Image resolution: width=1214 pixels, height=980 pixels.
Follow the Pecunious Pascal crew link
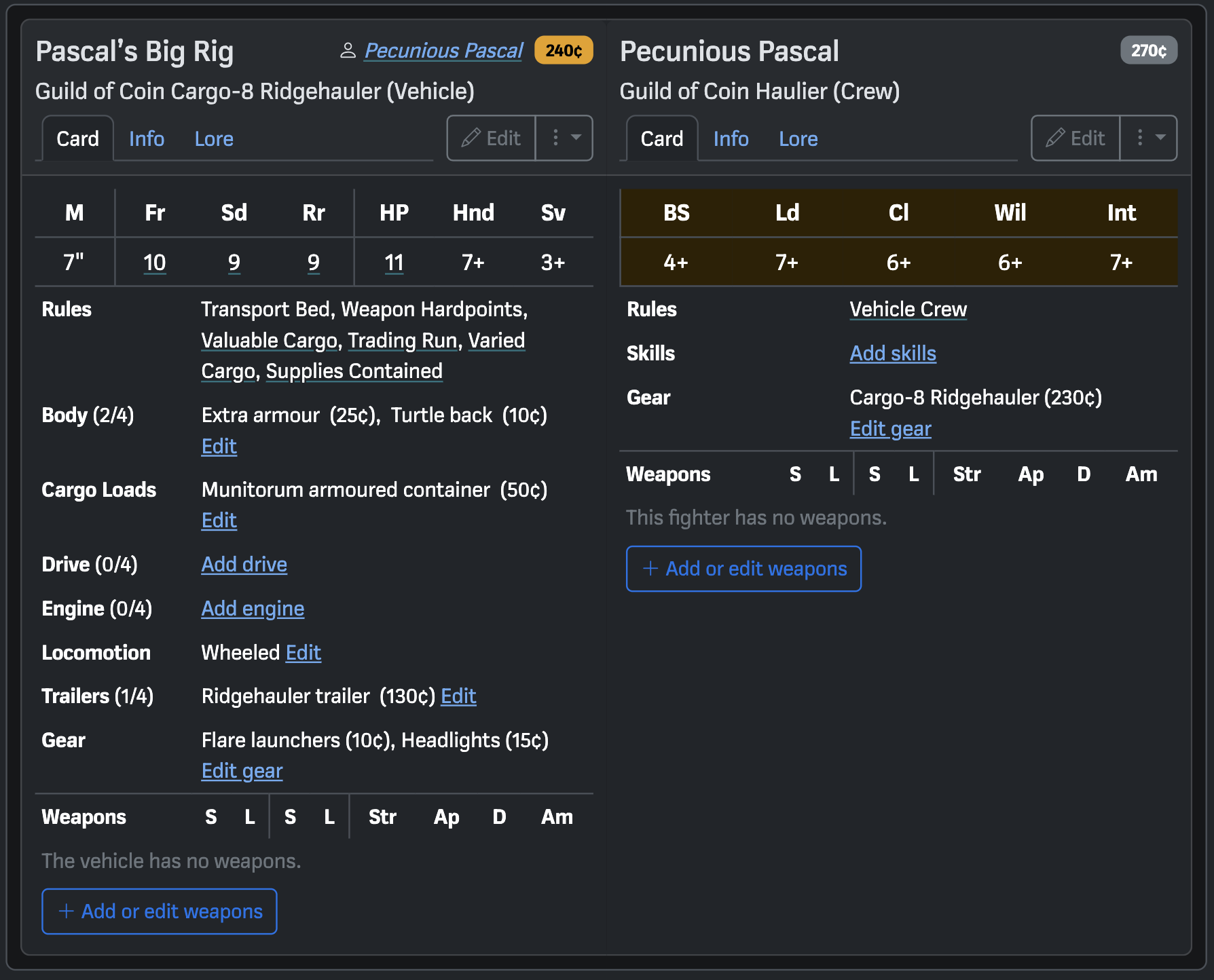point(444,51)
